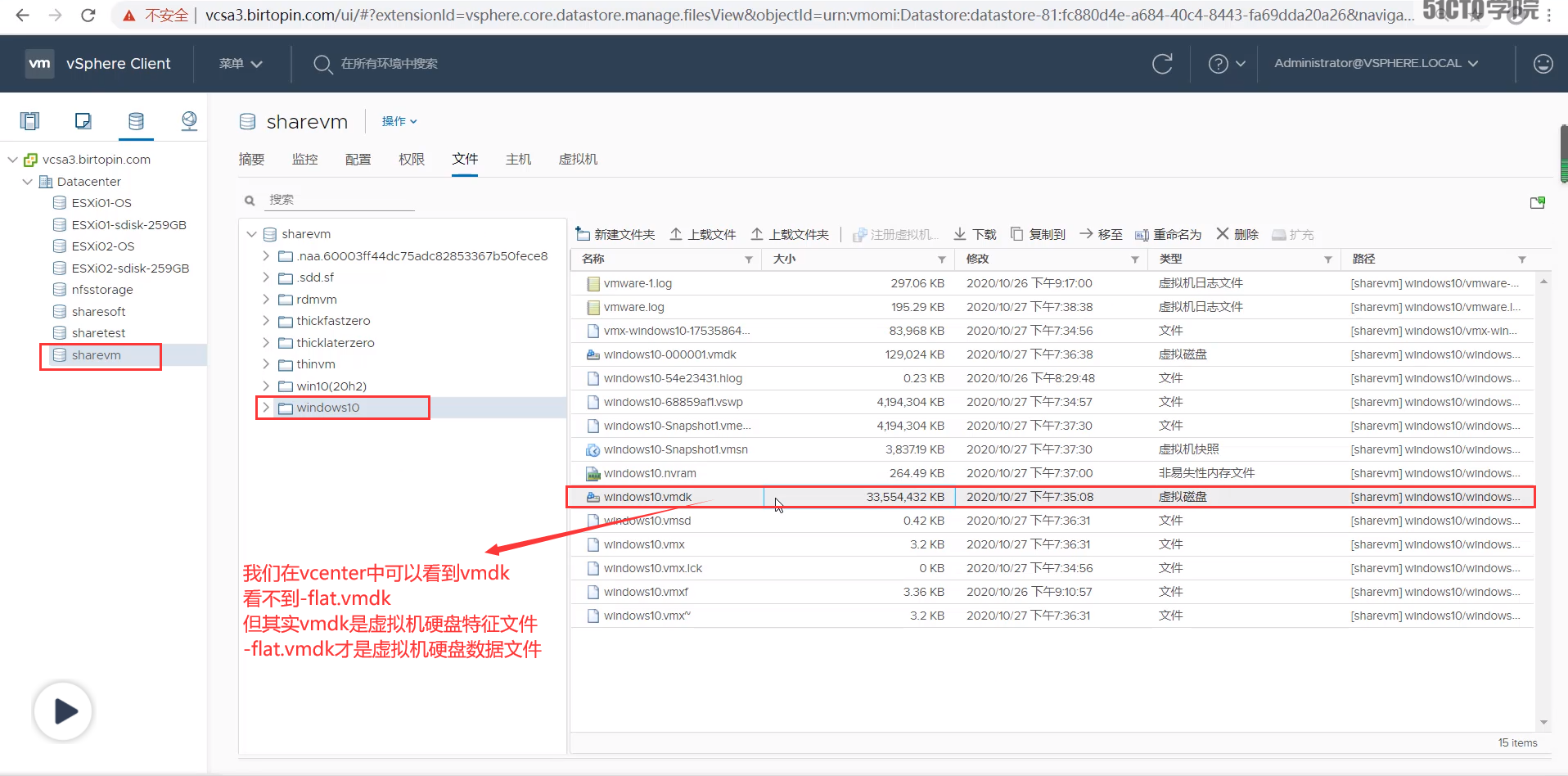Click the 移至 button
The height and width of the screenshot is (776, 1568).
pyautogui.click(x=1101, y=235)
